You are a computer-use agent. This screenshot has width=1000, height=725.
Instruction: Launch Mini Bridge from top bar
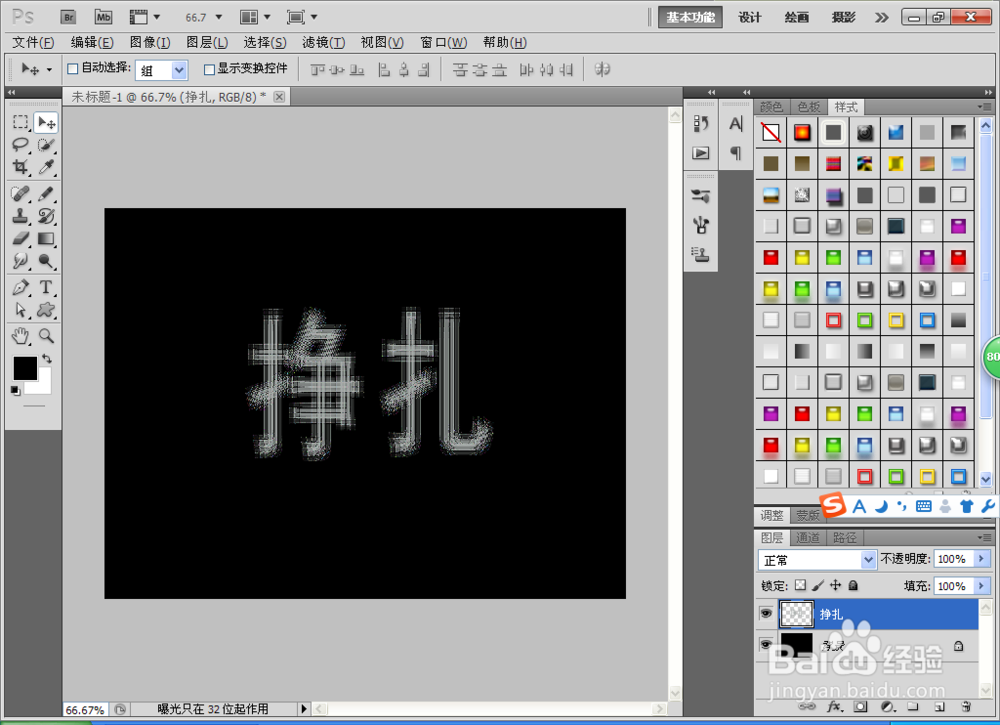pyautogui.click(x=103, y=17)
